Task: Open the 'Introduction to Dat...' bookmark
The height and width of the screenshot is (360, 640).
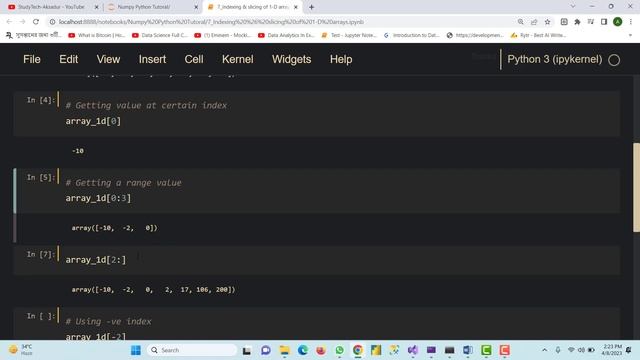Action: (411, 36)
